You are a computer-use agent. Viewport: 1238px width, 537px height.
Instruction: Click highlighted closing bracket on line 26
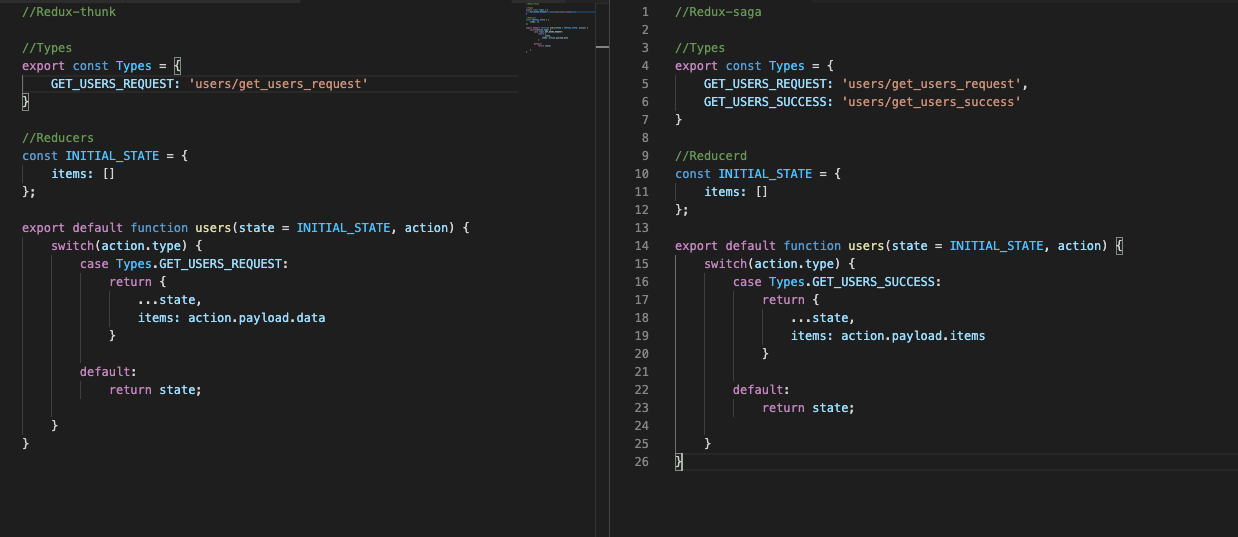(679, 462)
